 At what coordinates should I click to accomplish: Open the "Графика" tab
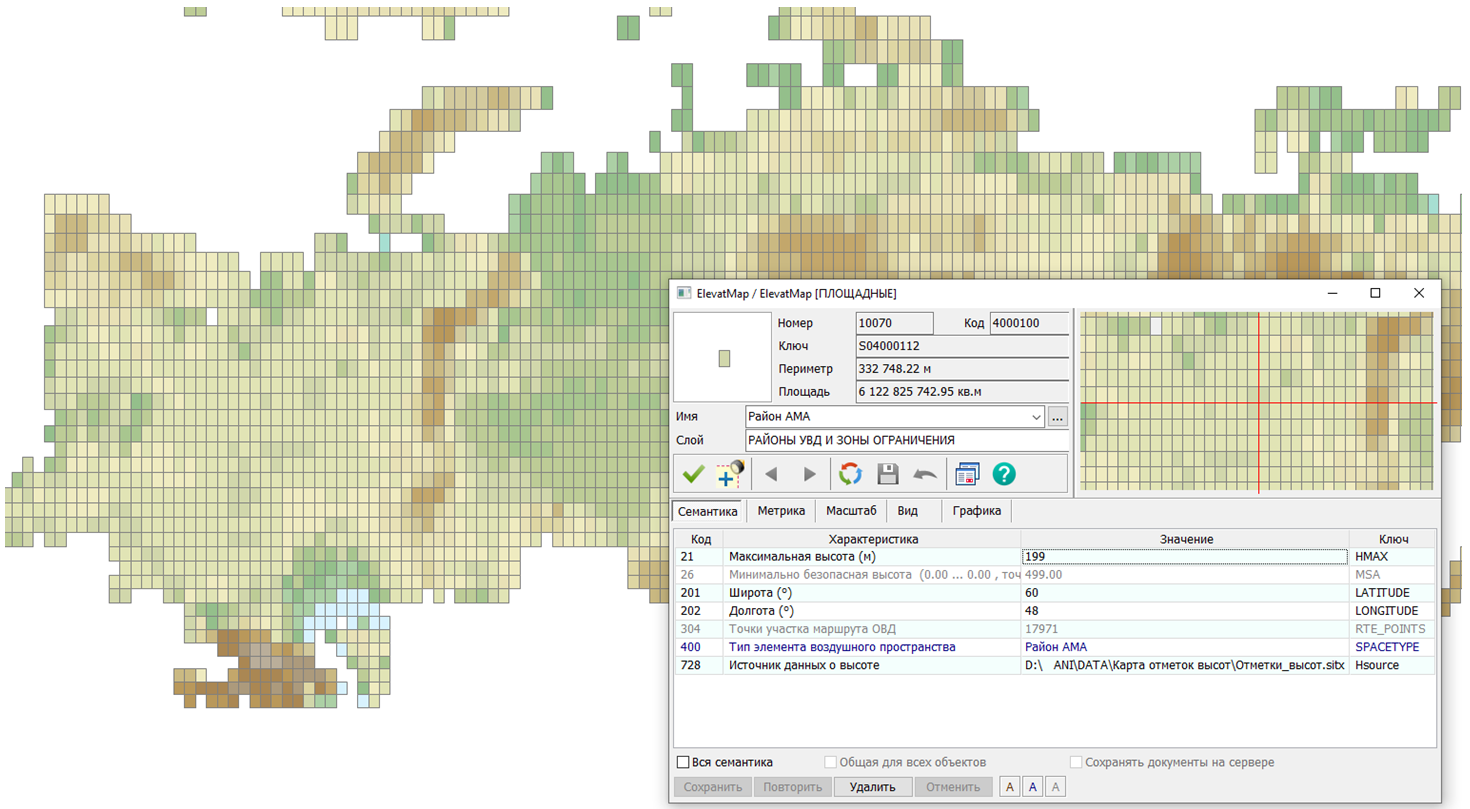click(979, 511)
